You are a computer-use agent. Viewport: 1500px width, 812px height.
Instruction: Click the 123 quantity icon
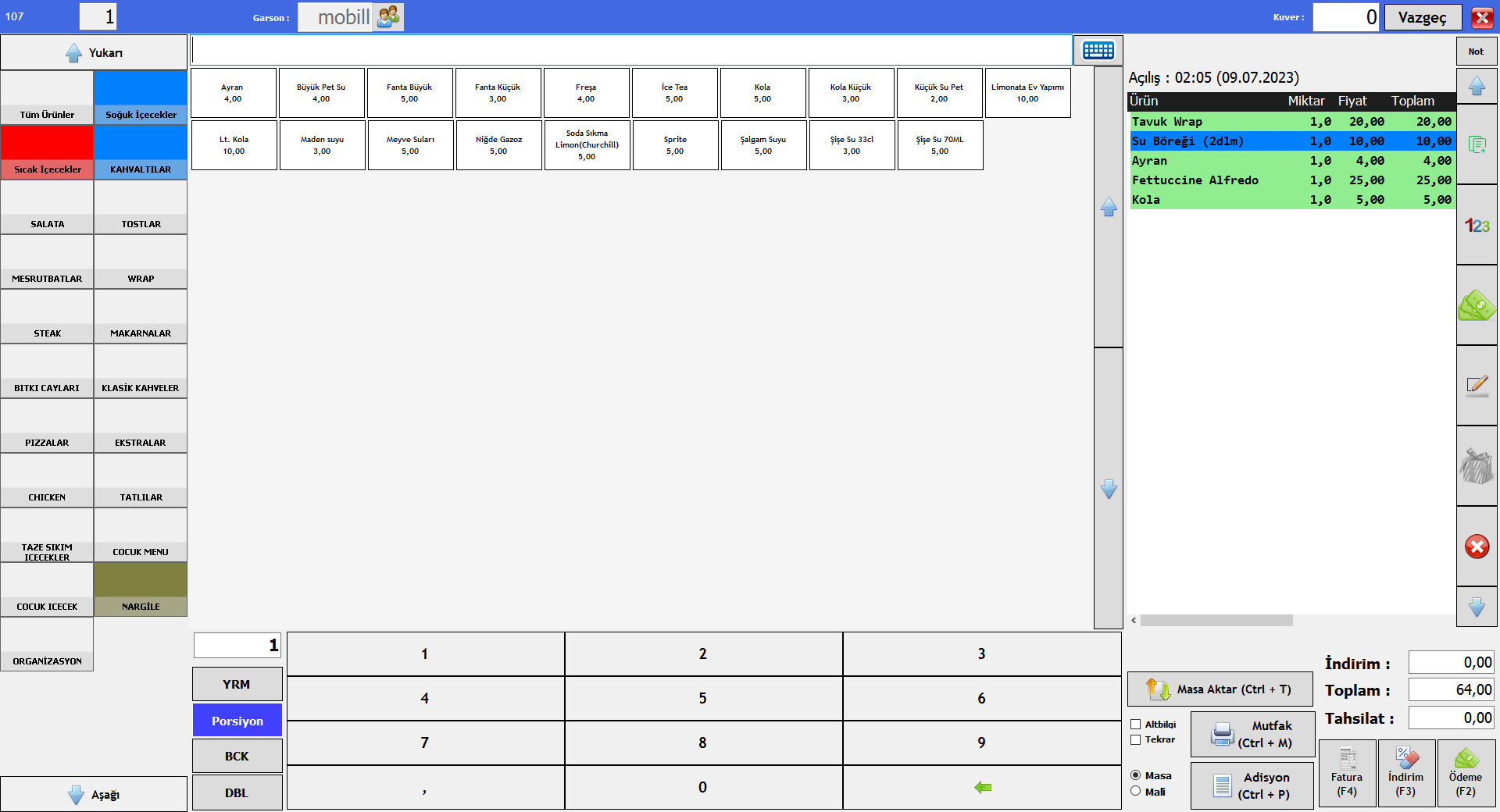point(1477,226)
